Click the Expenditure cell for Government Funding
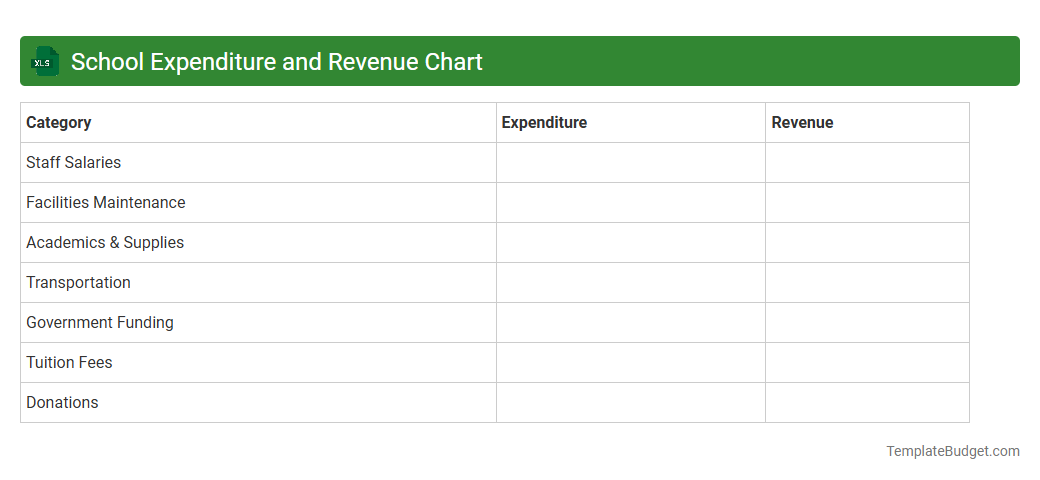 tap(631, 323)
